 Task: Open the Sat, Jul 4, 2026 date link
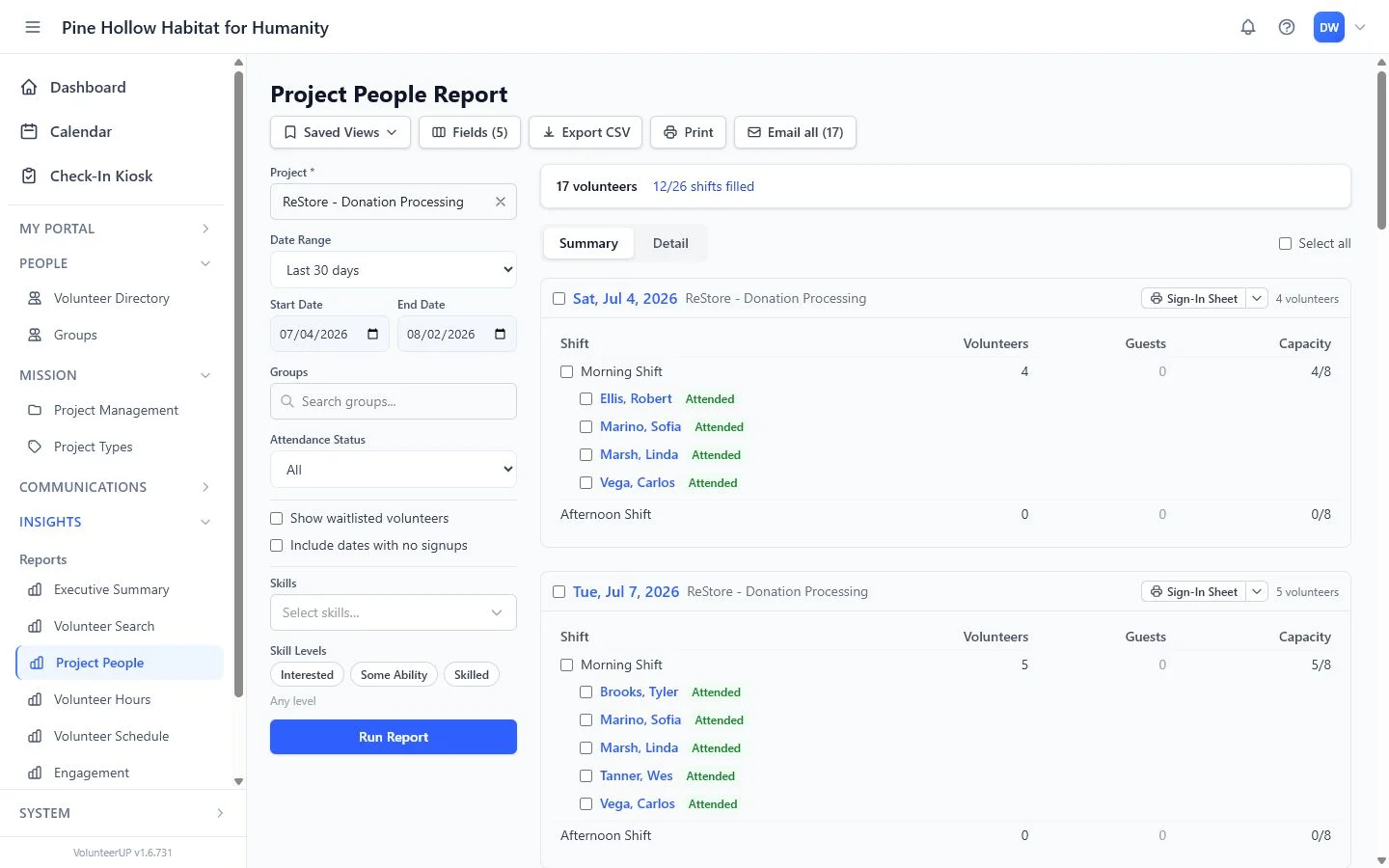(625, 298)
